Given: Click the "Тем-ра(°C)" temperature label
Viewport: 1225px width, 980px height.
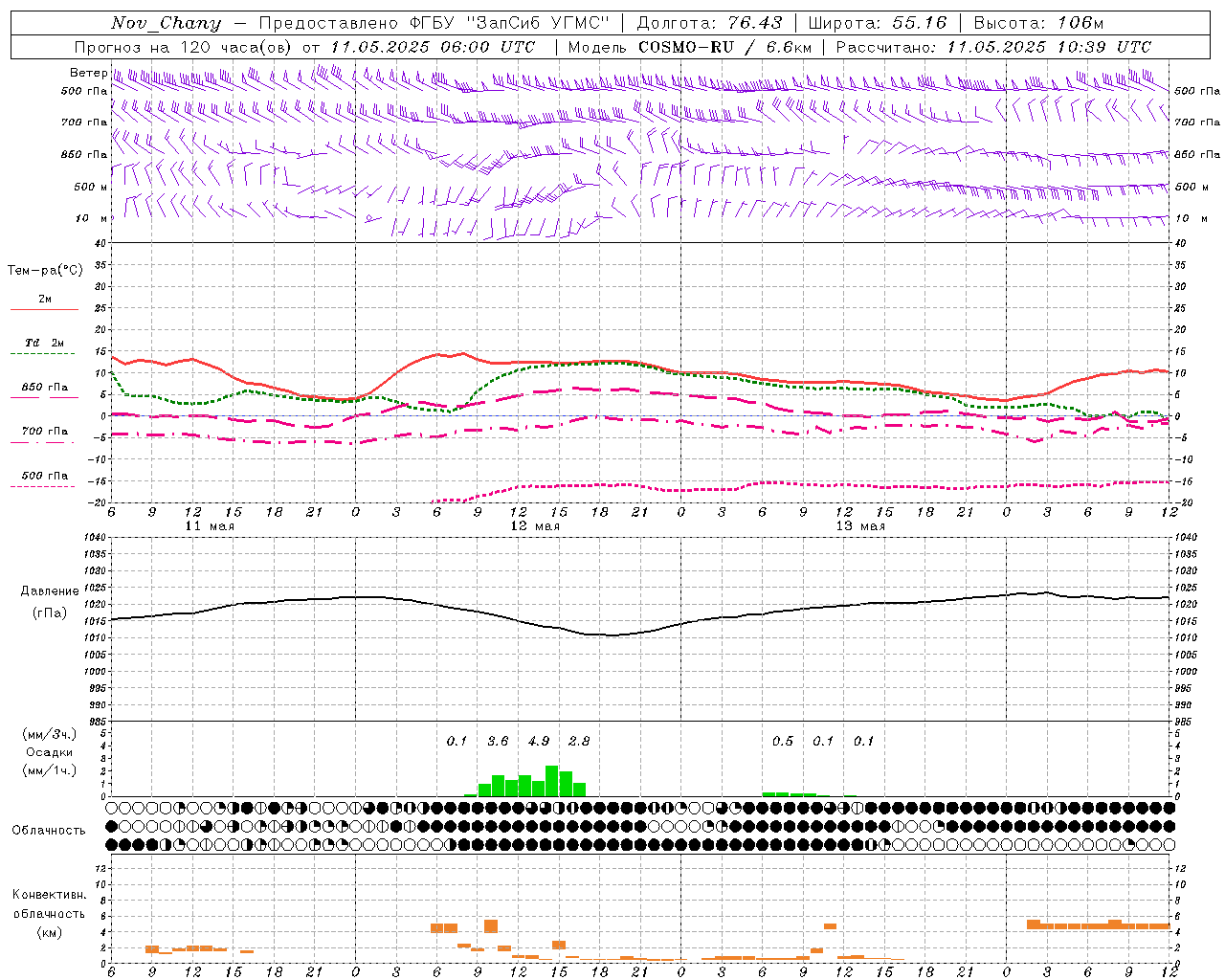Looking at the screenshot, I should [45, 271].
